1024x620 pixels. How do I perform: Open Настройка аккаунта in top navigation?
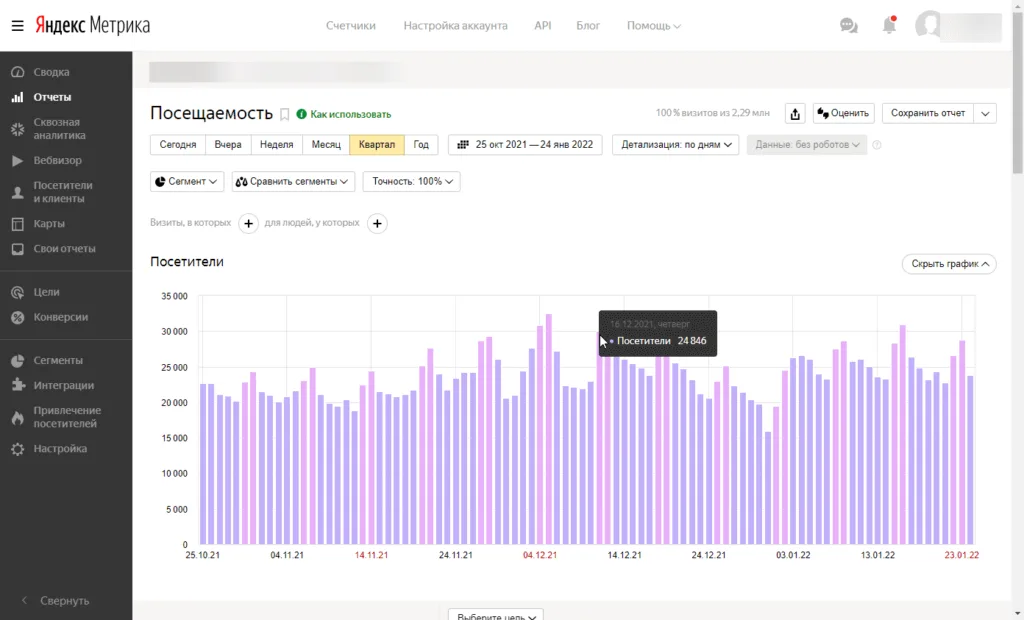click(x=455, y=25)
